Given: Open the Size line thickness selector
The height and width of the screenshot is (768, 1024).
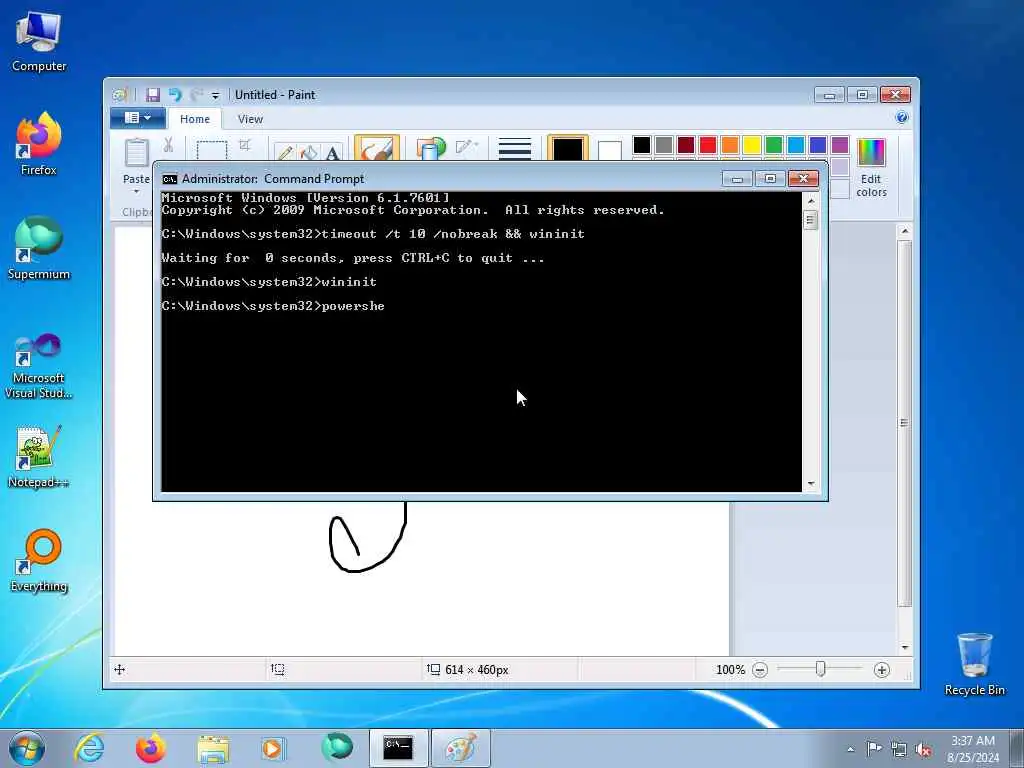Looking at the screenshot, I should [x=515, y=148].
